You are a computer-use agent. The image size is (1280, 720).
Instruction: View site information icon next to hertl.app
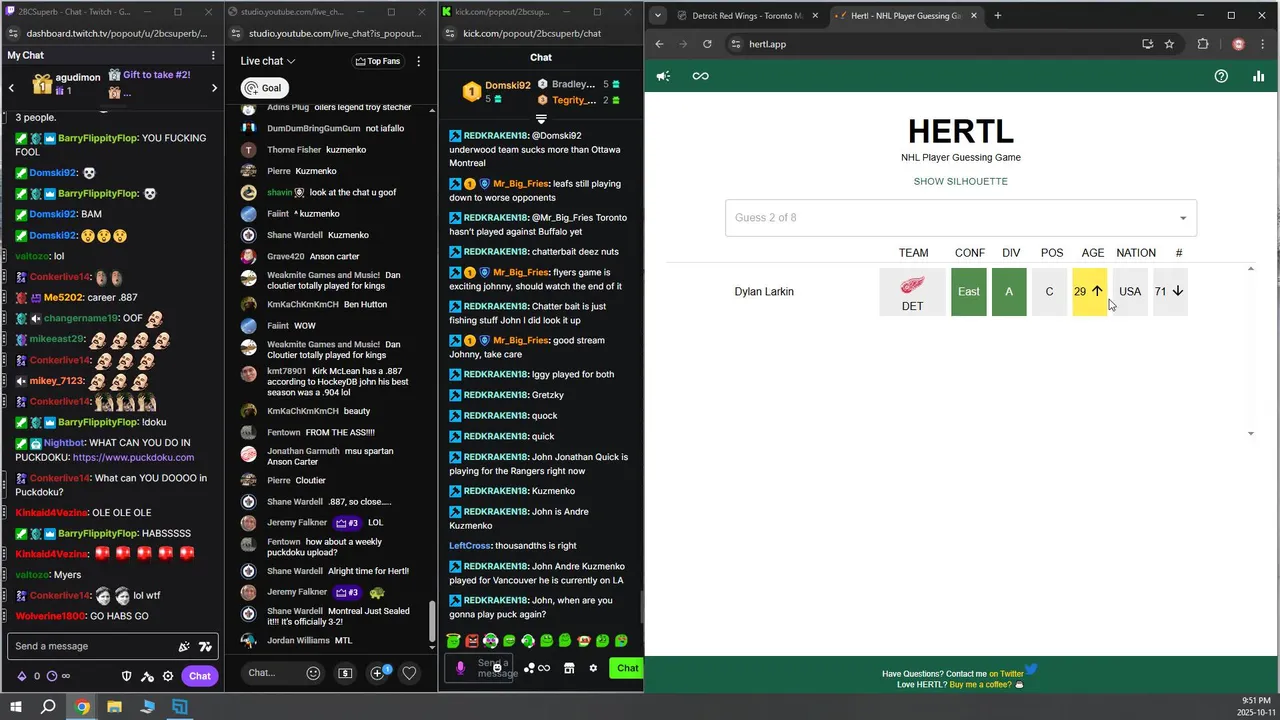pos(736,44)
